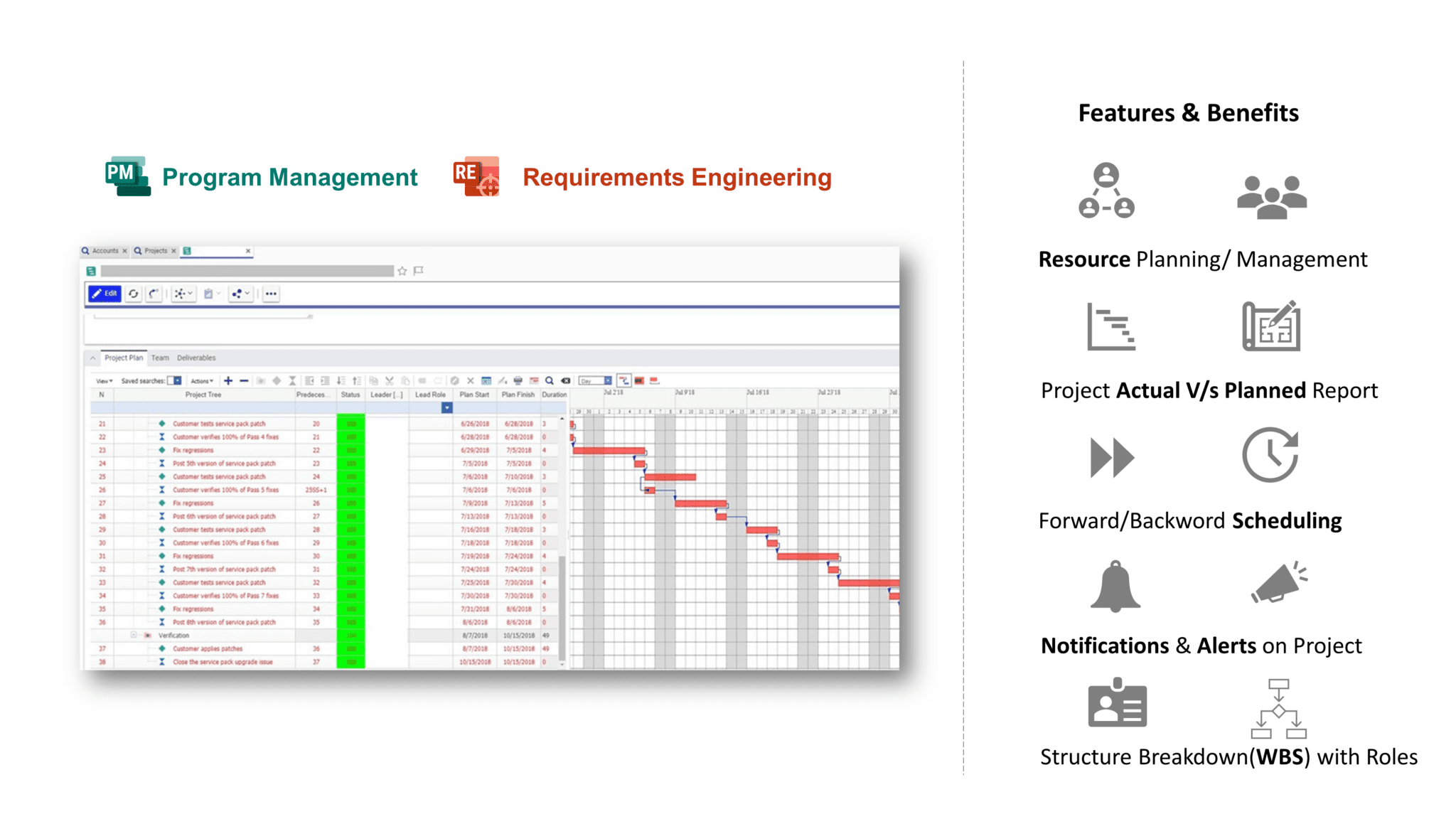Click the Duration column header

tap(554, 395)
